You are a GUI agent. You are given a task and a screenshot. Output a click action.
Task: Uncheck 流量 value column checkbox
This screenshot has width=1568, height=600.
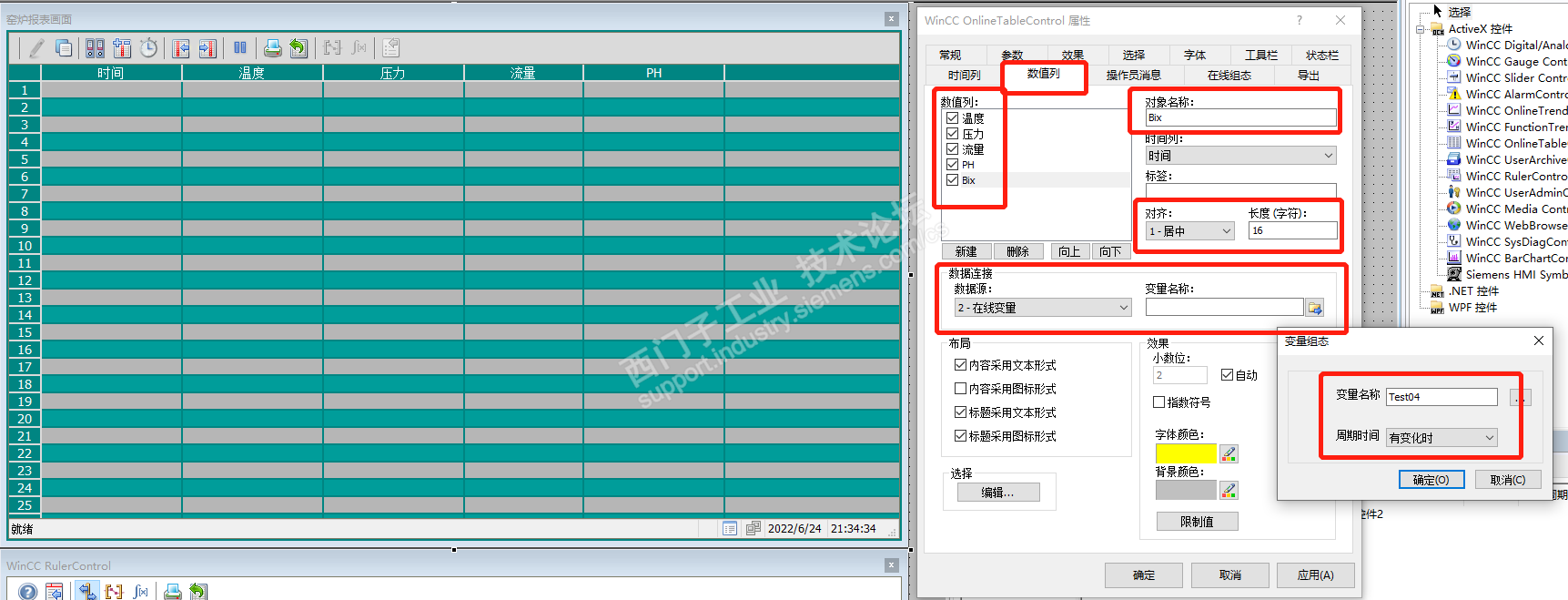952,149
